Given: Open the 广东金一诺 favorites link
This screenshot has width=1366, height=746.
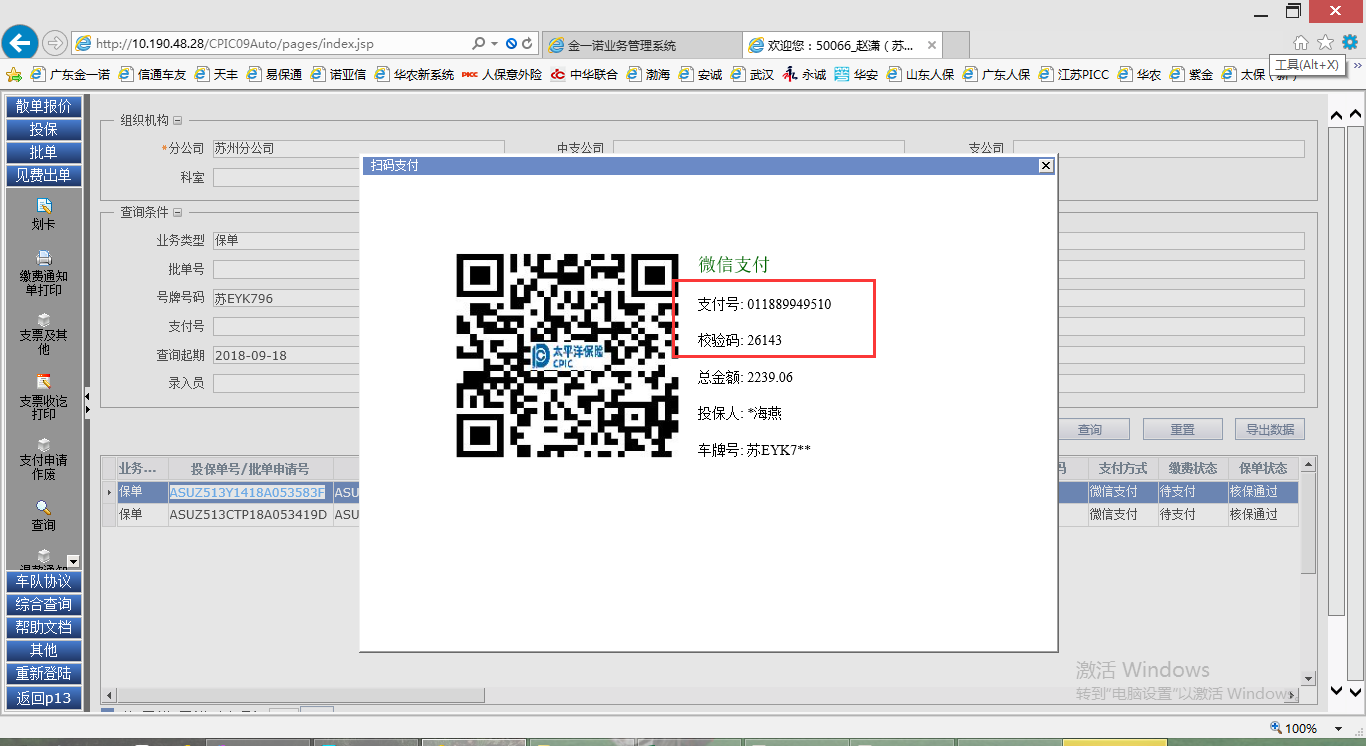Looking at the screenshot, I should coord(71,74).
